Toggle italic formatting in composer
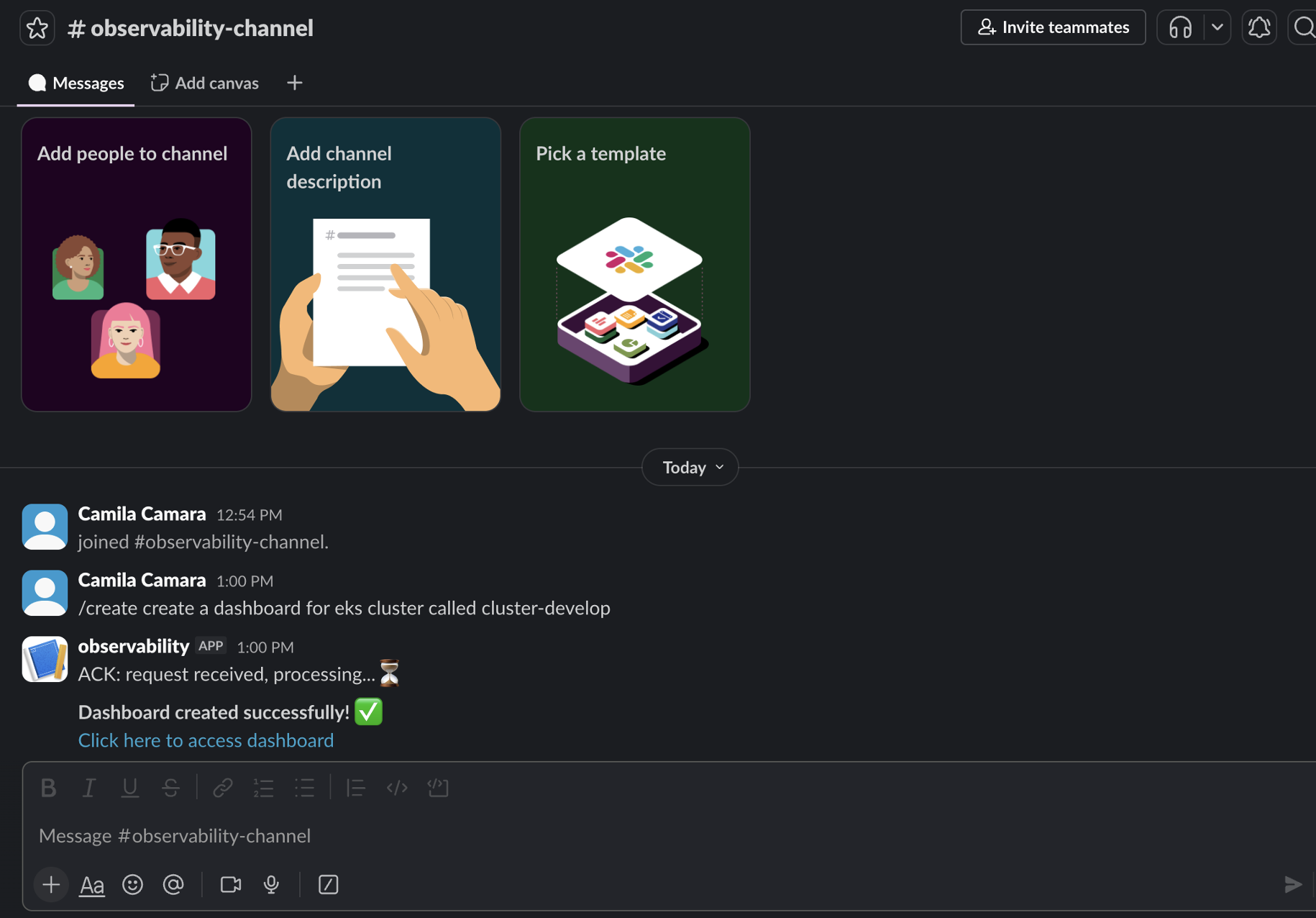This screenshot has height=918, width=1316. click(x=89, y=788)
